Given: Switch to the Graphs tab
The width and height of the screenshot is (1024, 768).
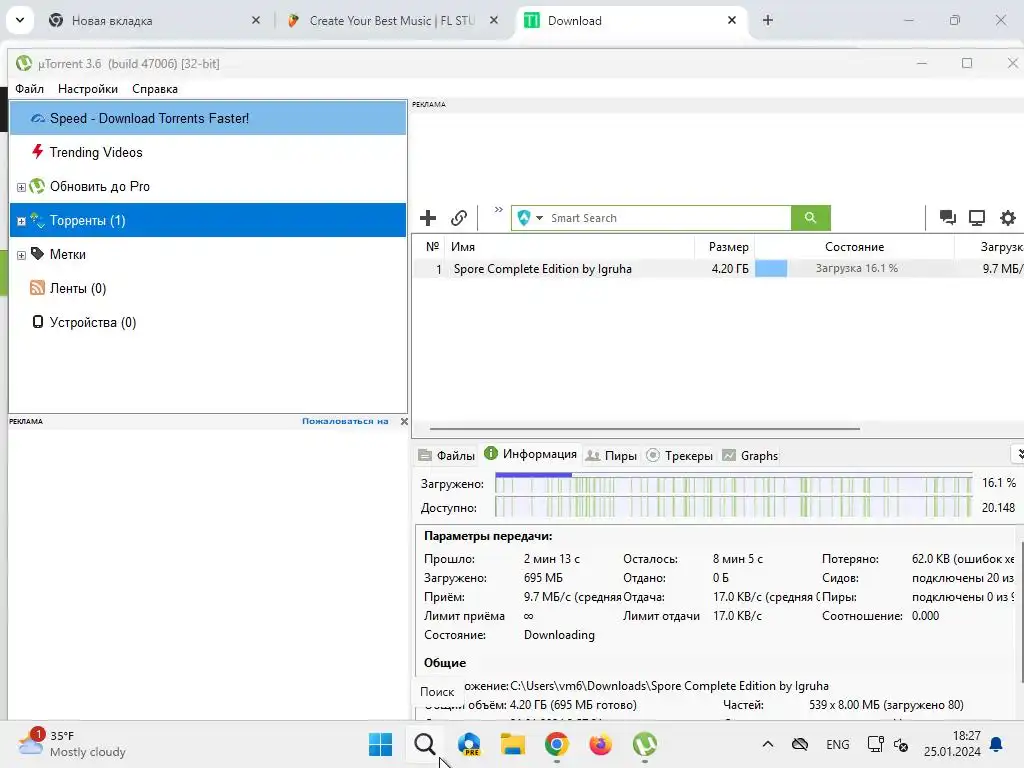Looking at the screenshot, I should coord(750,455).
